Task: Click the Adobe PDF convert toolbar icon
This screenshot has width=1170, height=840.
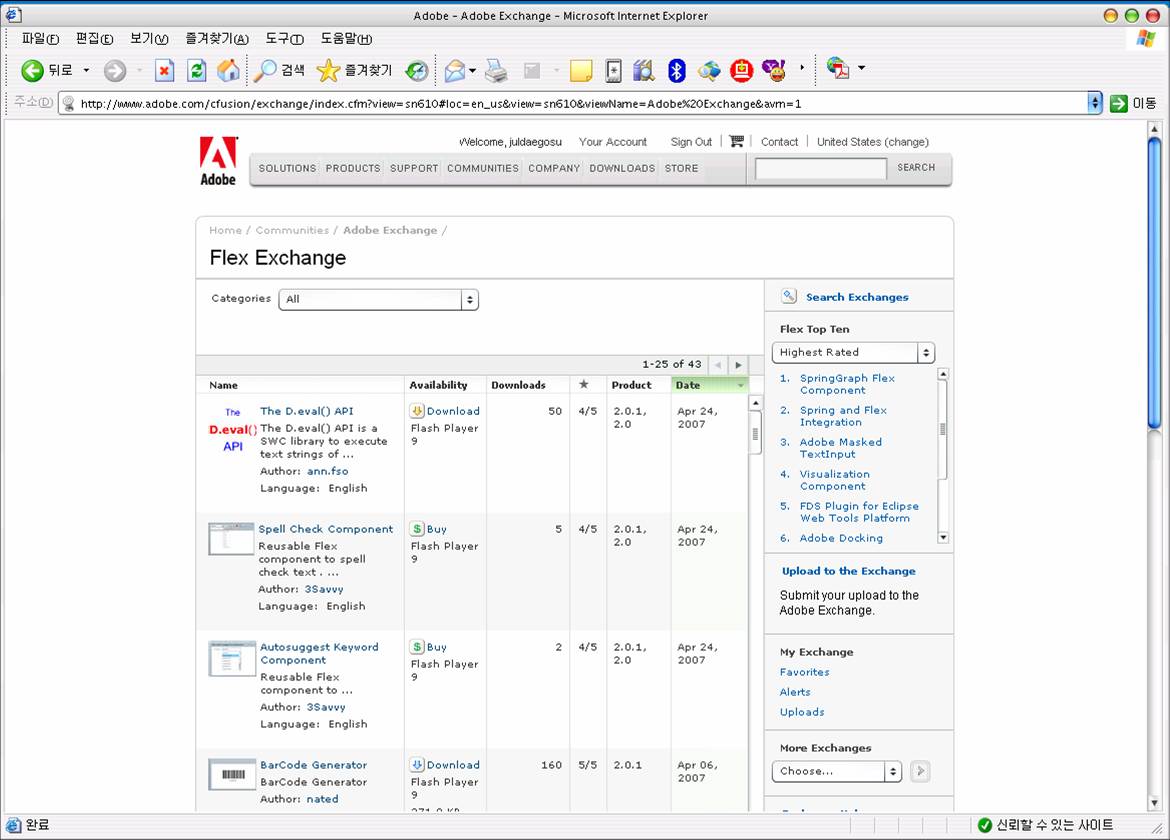Action: tap(838, 68)
